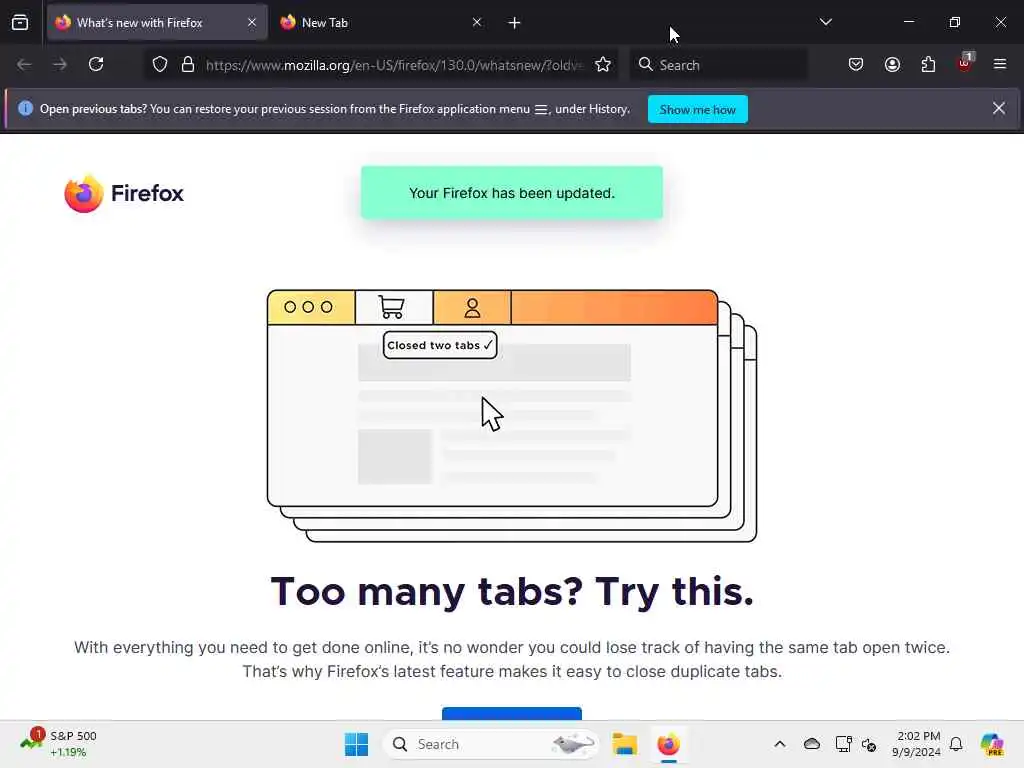
Task: Open the Firefox account icon
Action: coord(892,65)
